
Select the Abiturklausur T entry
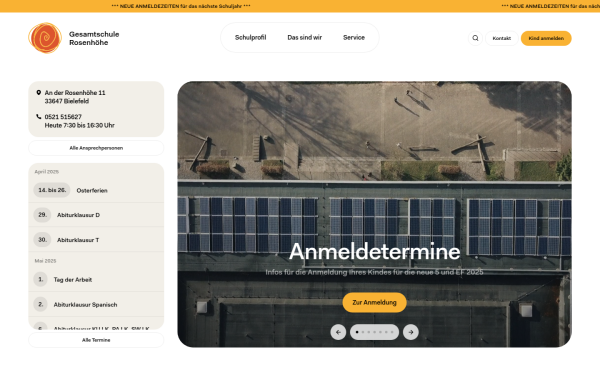tap(96, 240)
